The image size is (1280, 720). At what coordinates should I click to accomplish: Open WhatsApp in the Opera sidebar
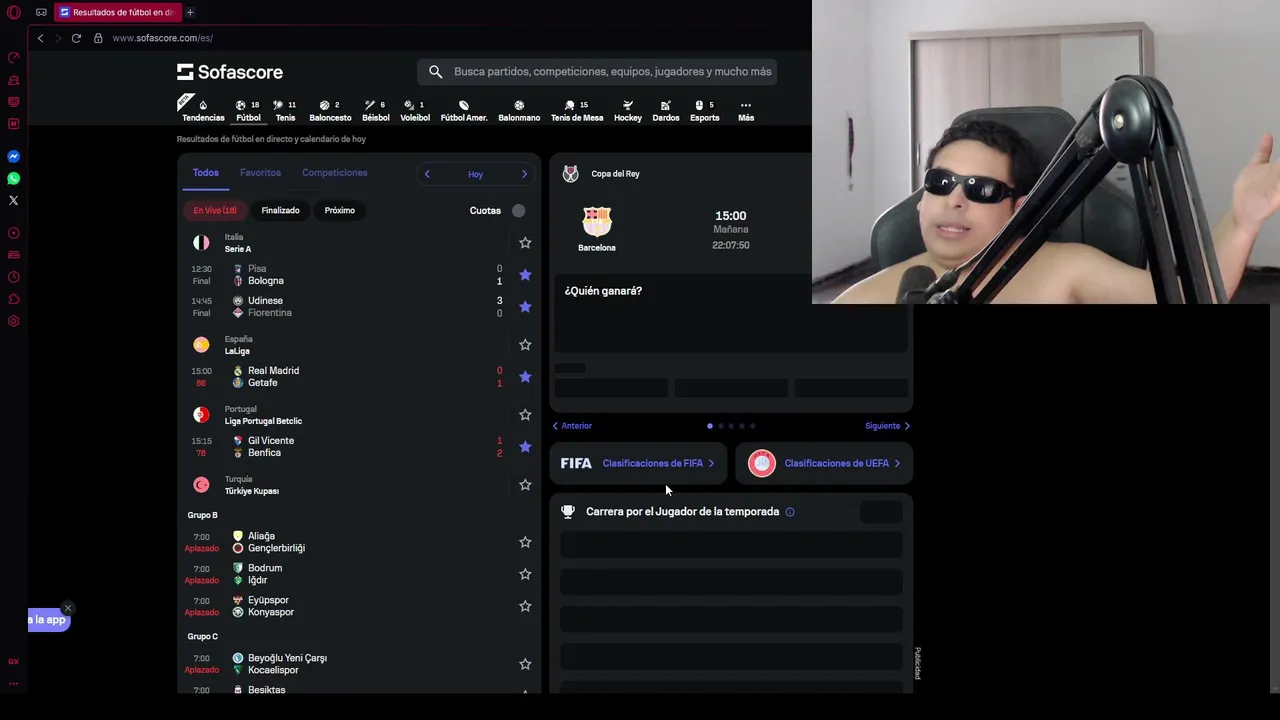click(x=14, y=178)
